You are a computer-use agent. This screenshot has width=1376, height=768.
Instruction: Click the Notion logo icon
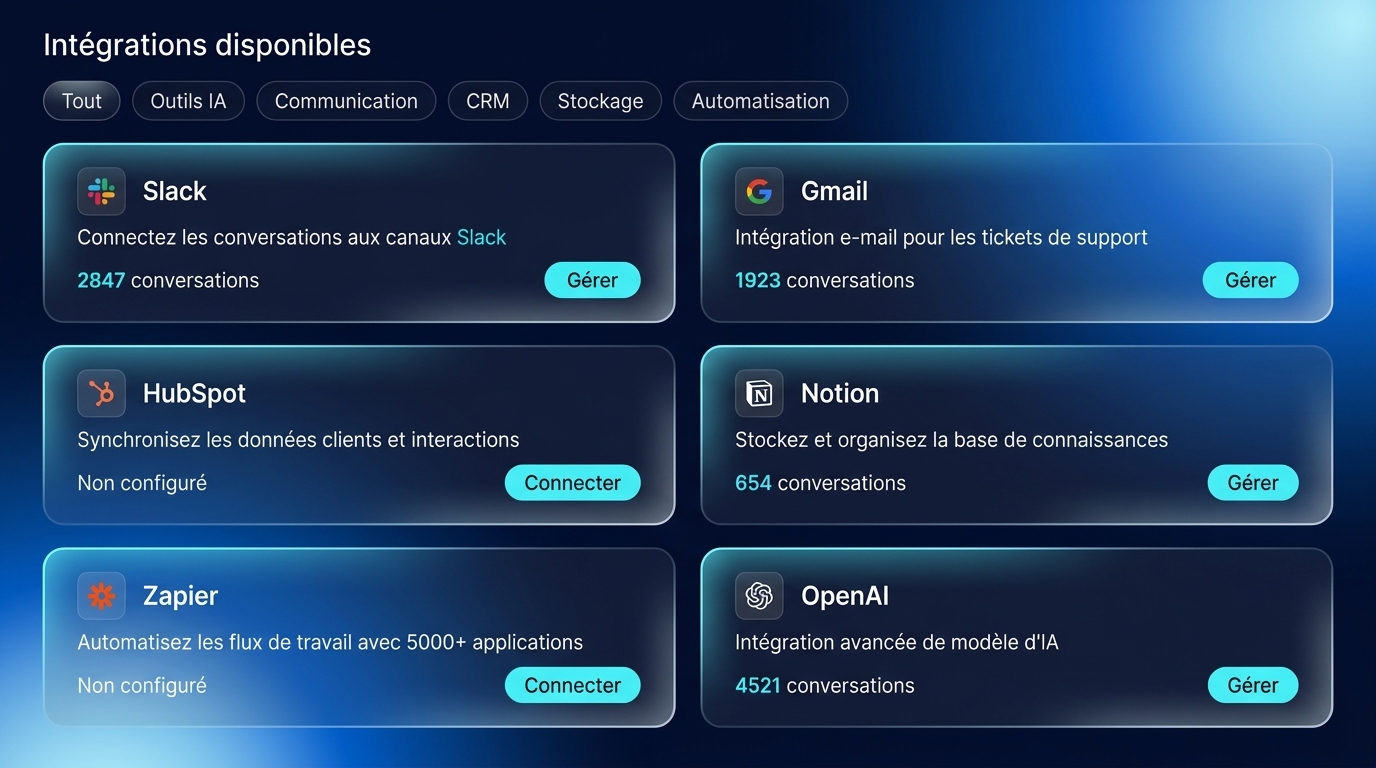coord(759,393)
